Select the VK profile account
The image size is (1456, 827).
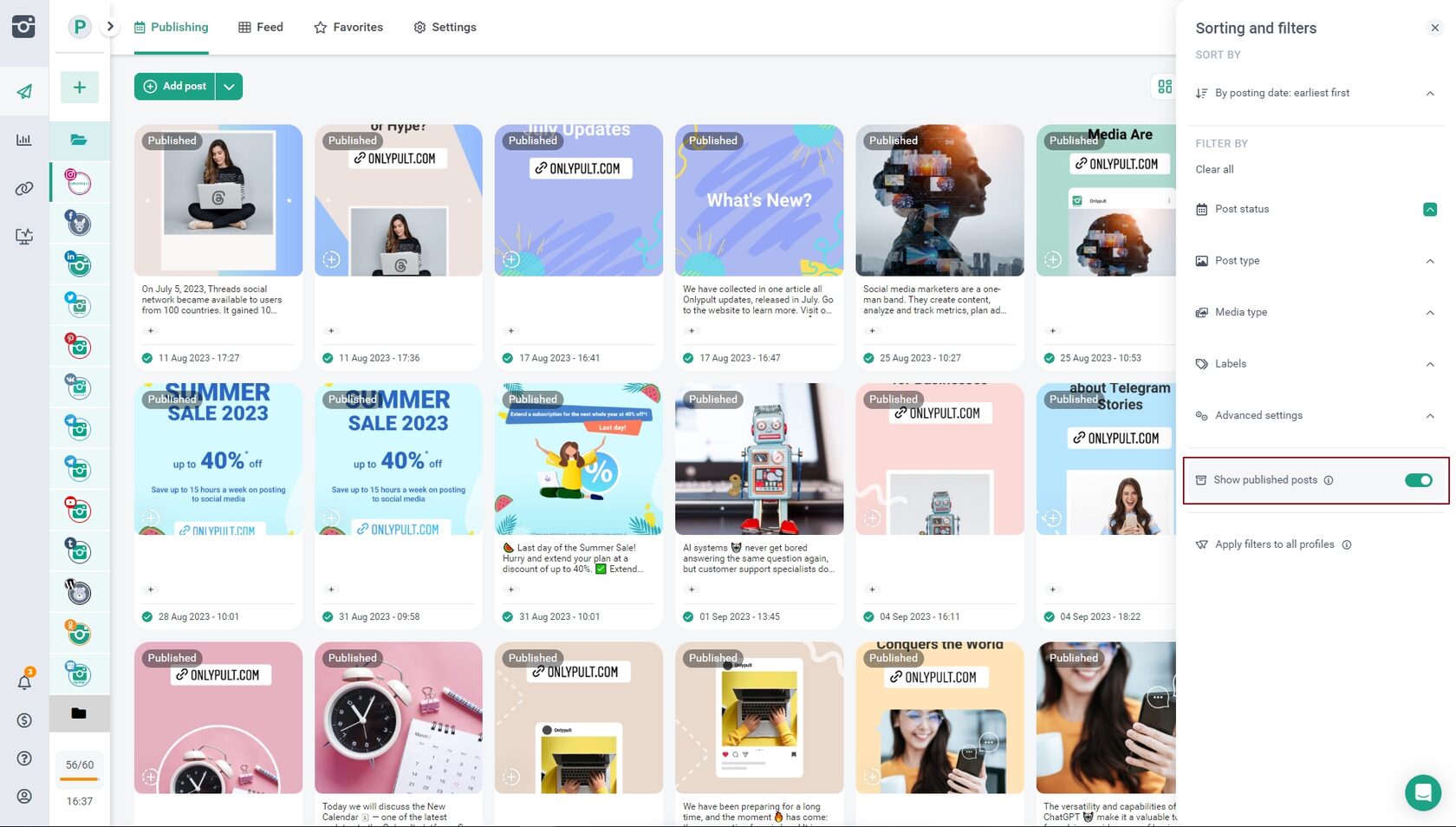[x=79, y=387]
